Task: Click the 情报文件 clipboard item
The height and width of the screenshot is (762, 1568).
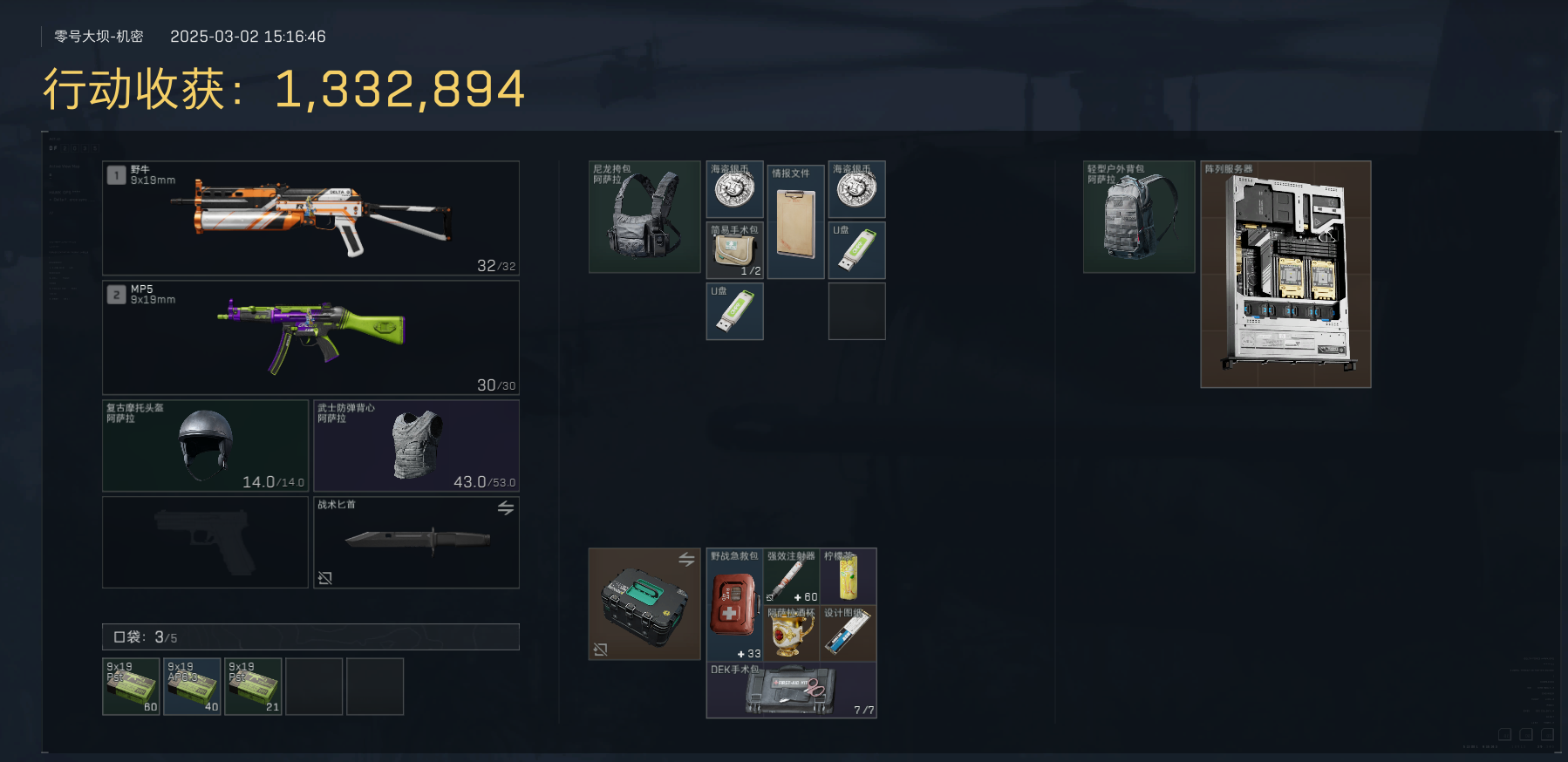Action: tap(795, 220)
